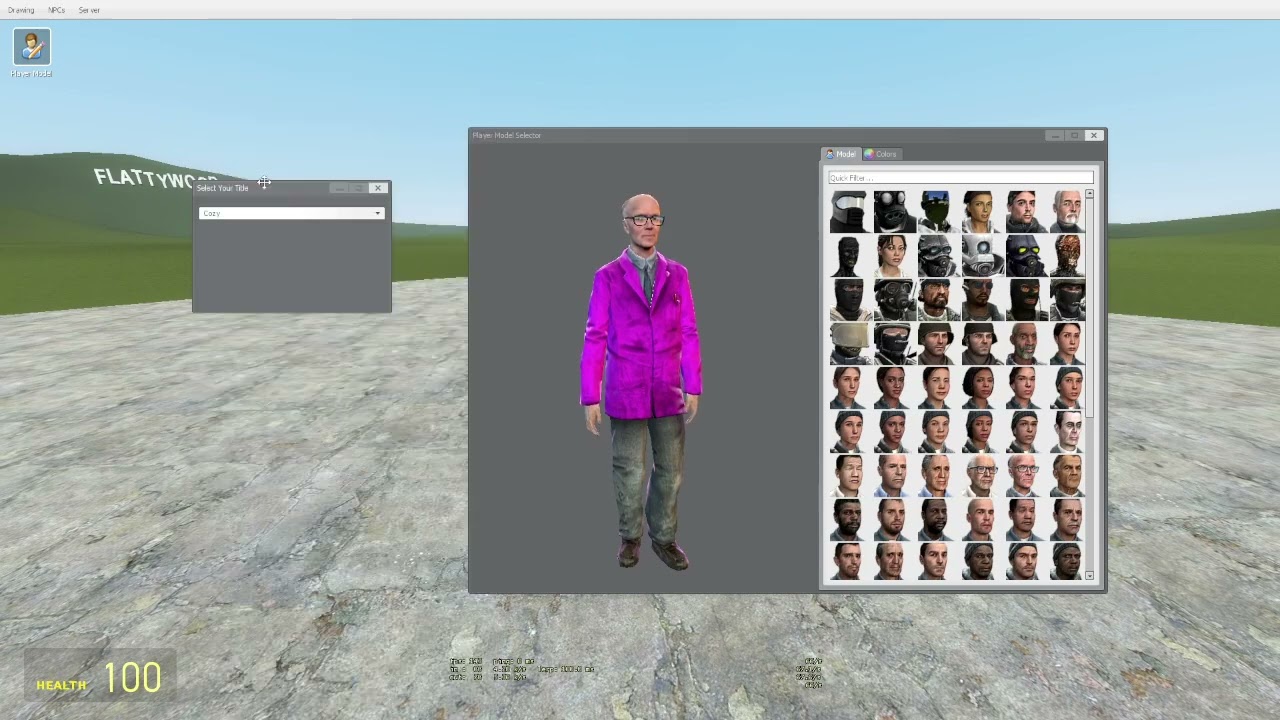Choose the pale G-Man model thumbnail
The image size is (1280, 720).
pyautogui.click(x=1067, y=432)
